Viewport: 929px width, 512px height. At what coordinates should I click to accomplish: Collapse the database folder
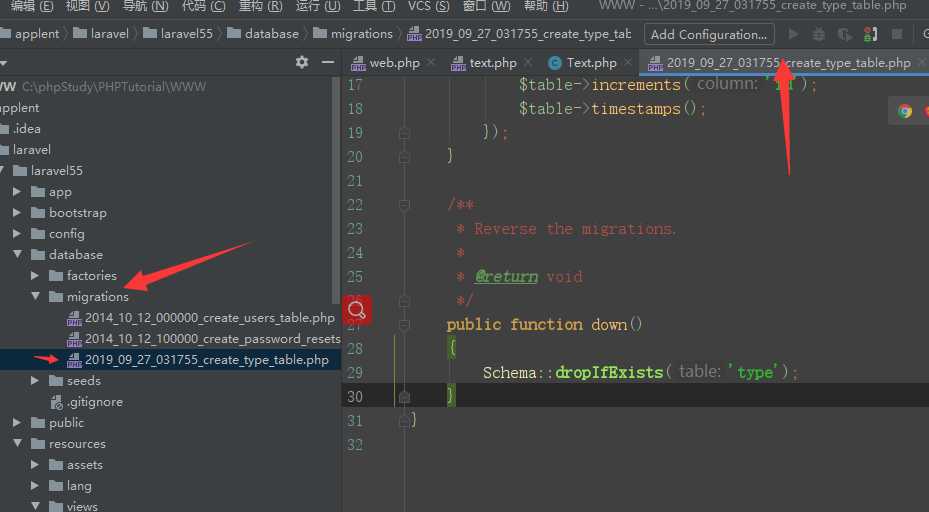point(17,254)
